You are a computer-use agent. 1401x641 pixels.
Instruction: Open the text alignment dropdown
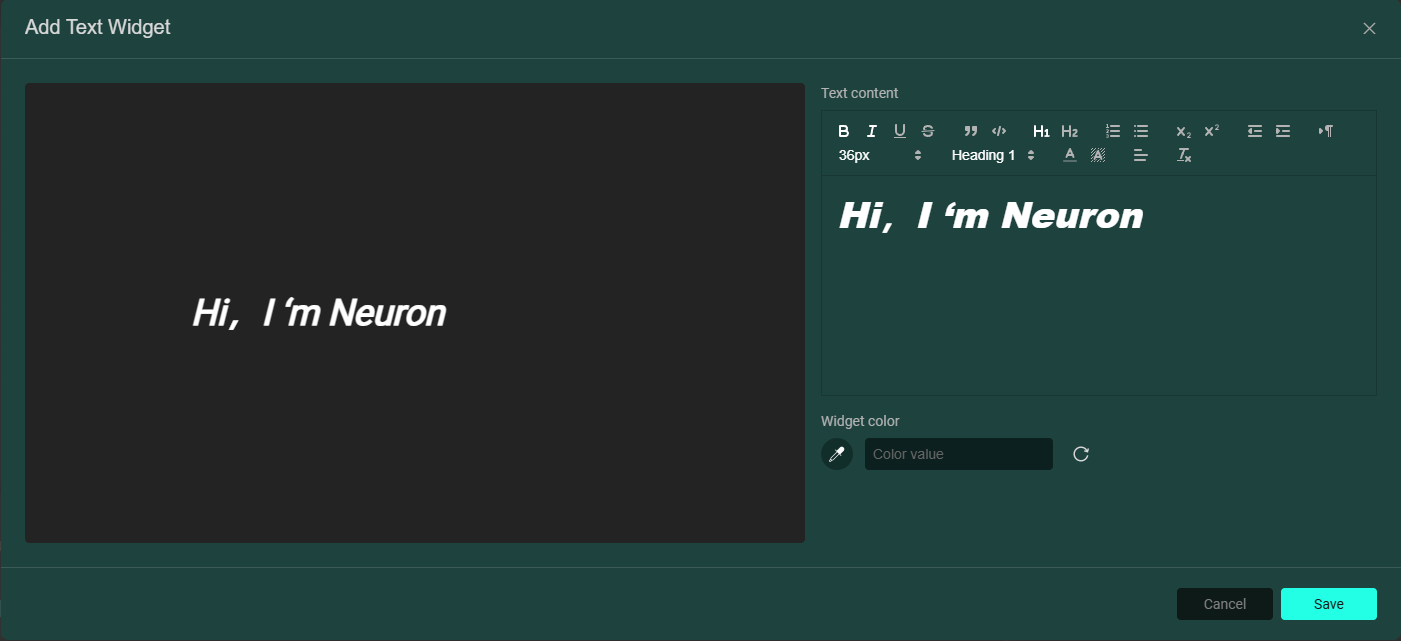tap(1141, 155)
